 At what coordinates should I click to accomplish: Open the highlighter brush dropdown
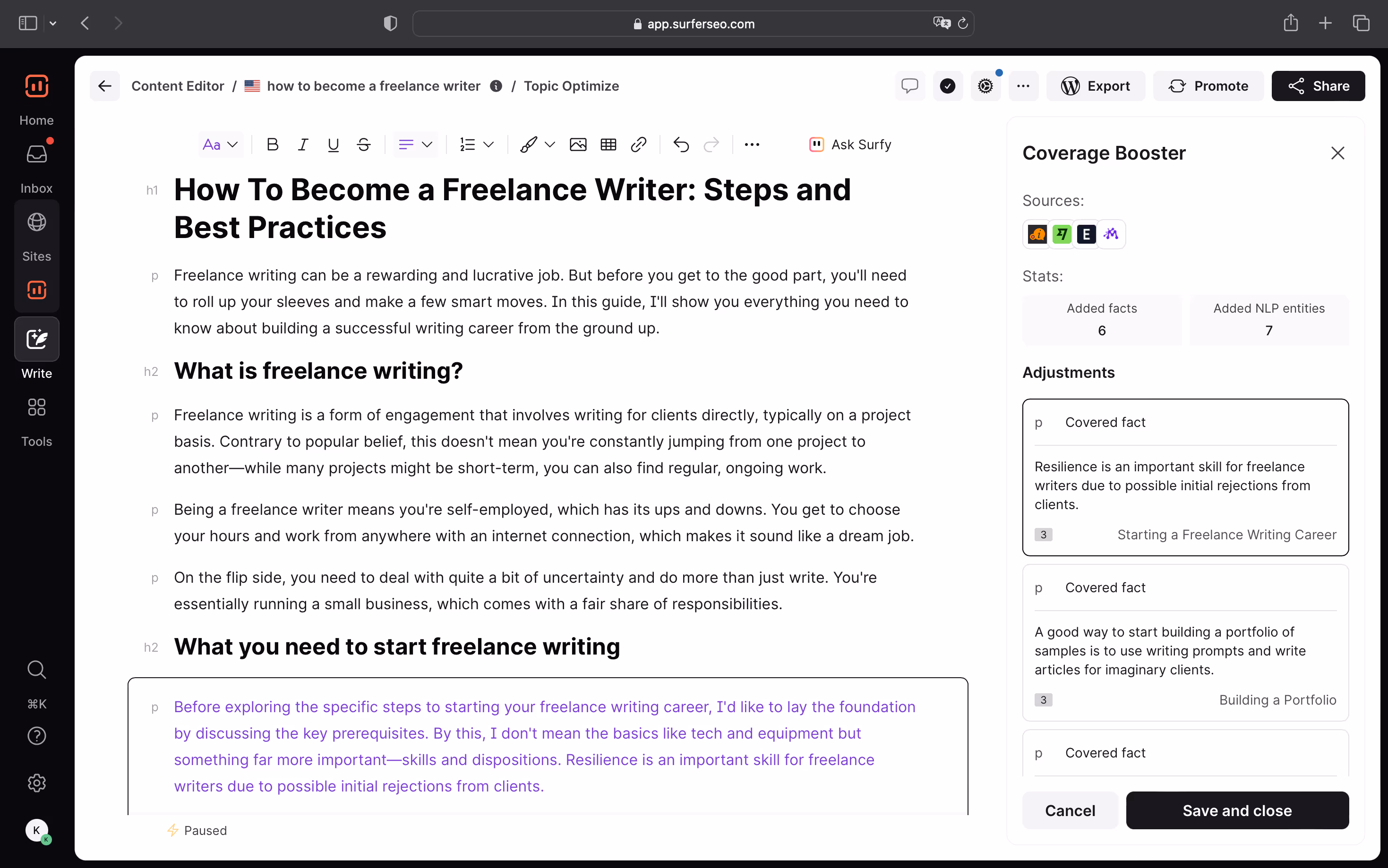[538, 145]
